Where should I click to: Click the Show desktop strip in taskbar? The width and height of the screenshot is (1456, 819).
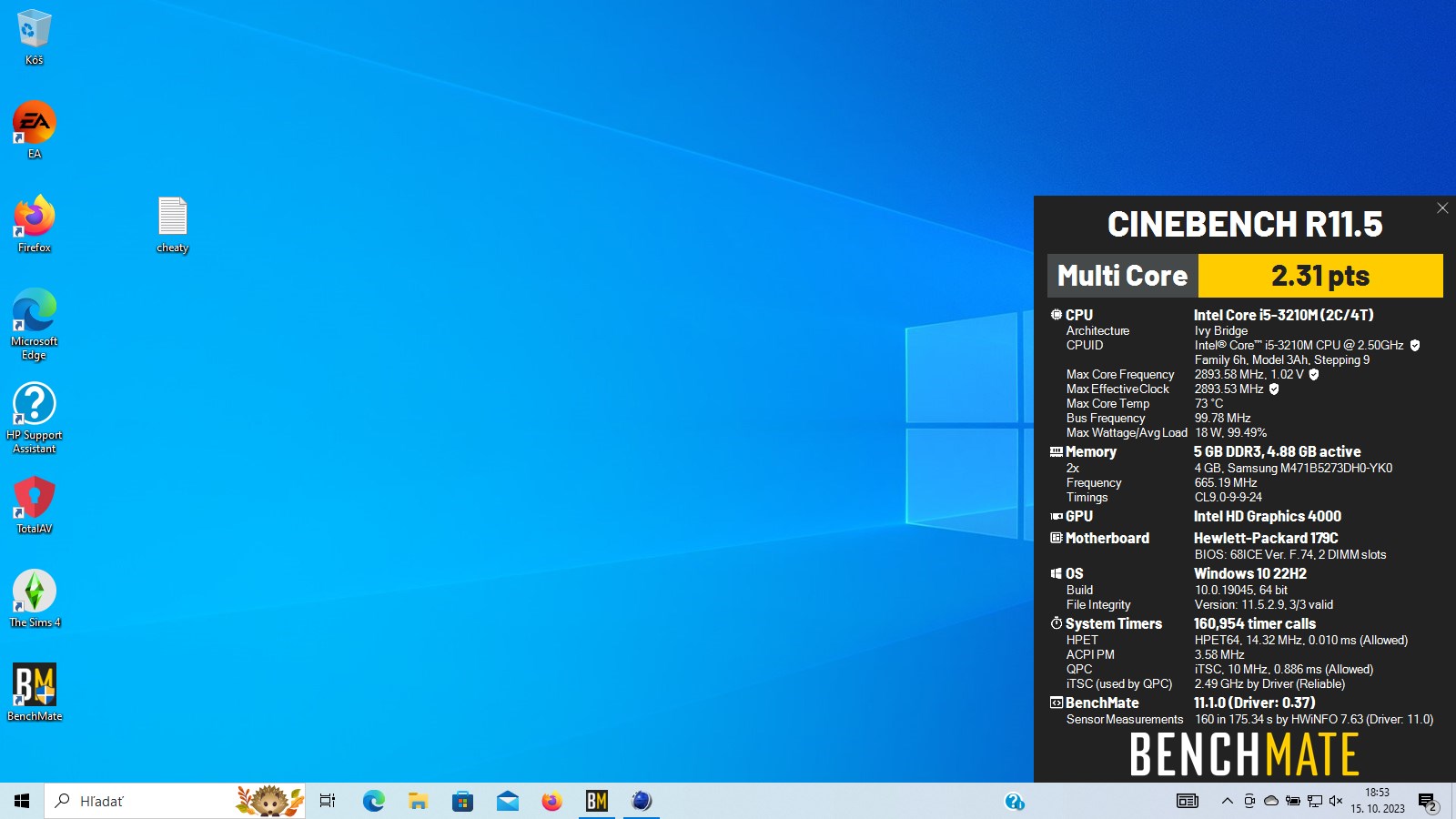(x=1453, y=801)
